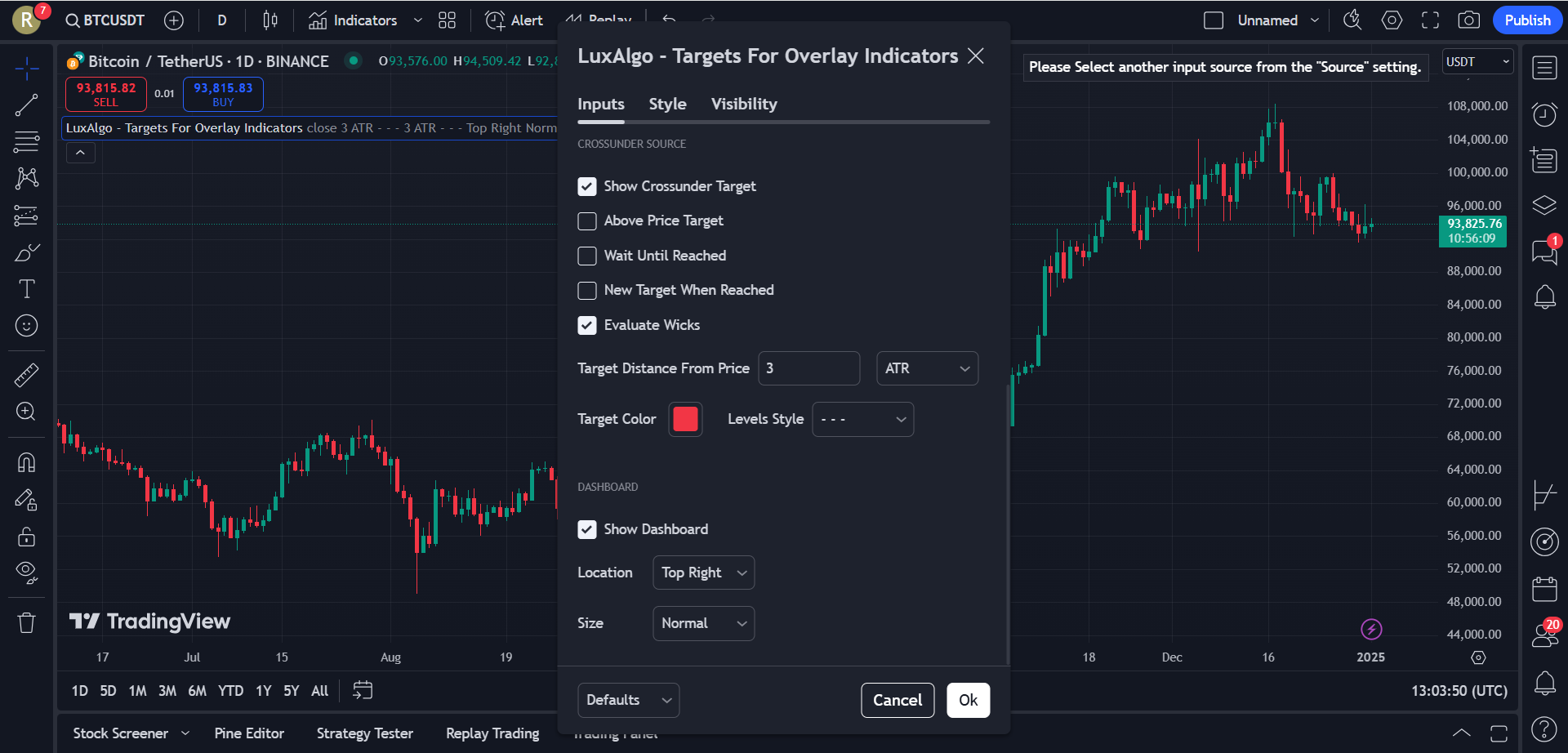Click the magnet mode icon
Screen dimensions: 1568x753
(26, 463)
